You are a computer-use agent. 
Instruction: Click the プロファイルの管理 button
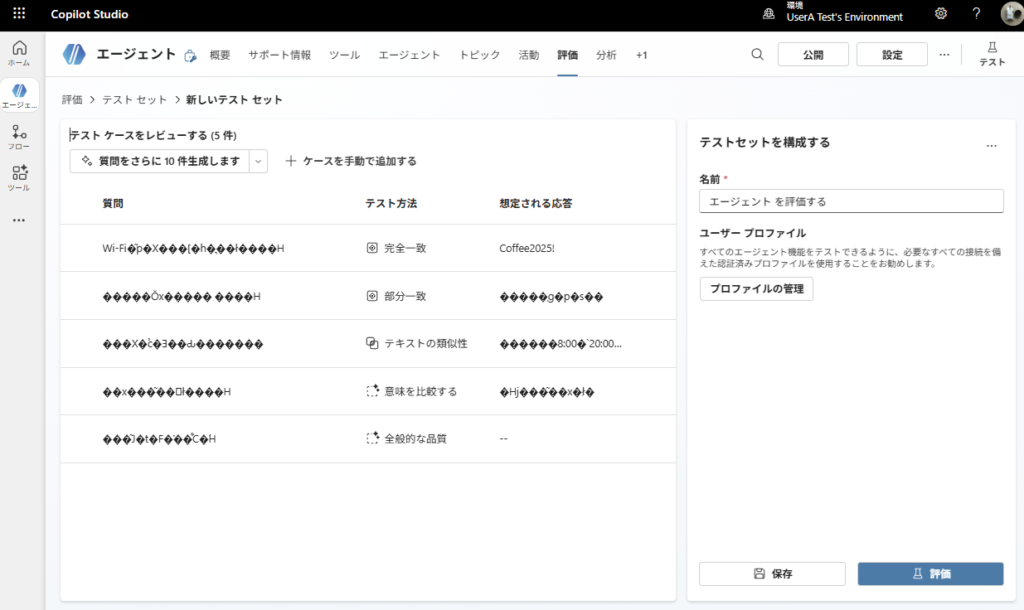pos(756,289)
